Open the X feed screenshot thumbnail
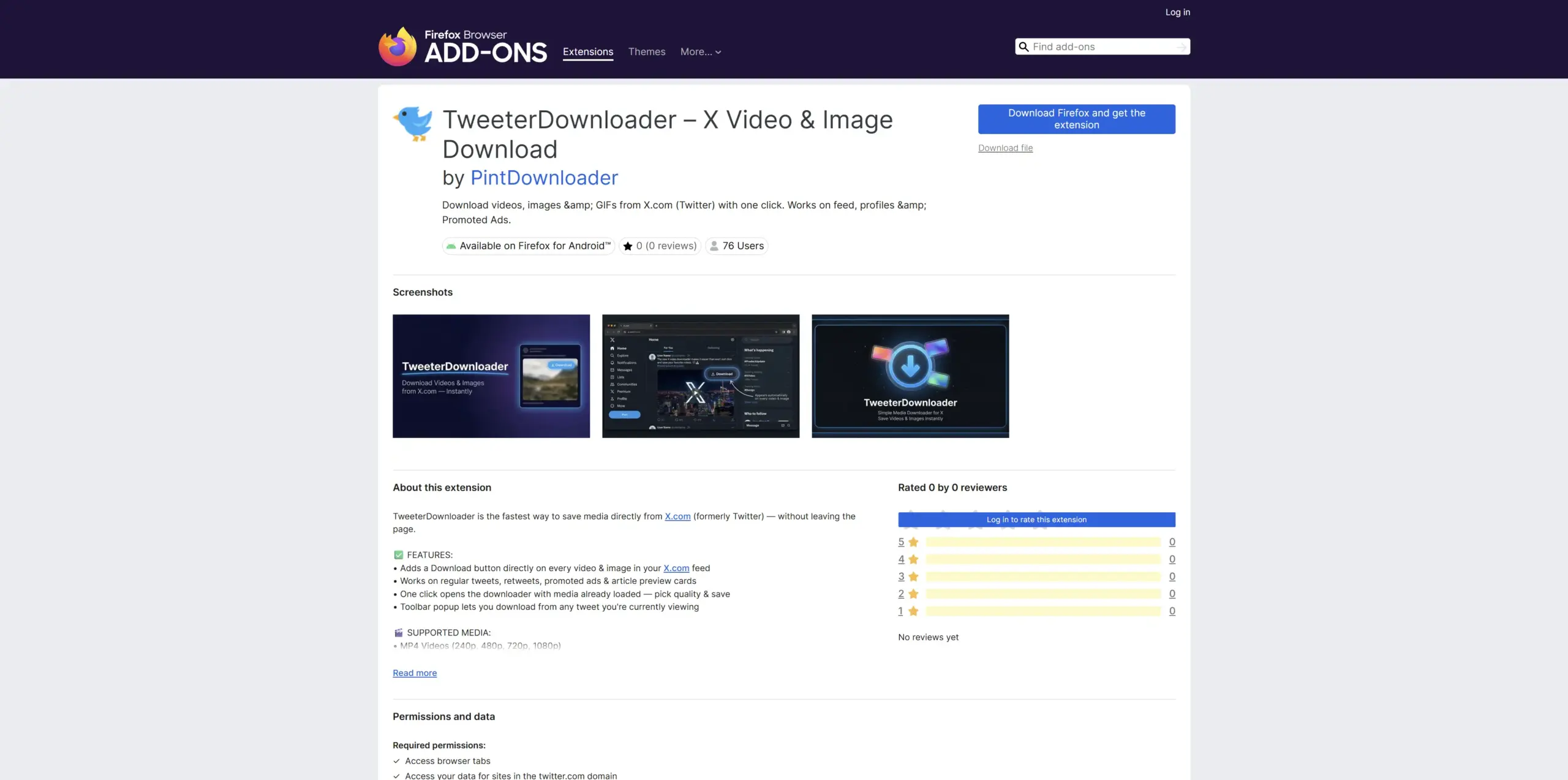Screen dimensions: 1568x780 point(701,376)
